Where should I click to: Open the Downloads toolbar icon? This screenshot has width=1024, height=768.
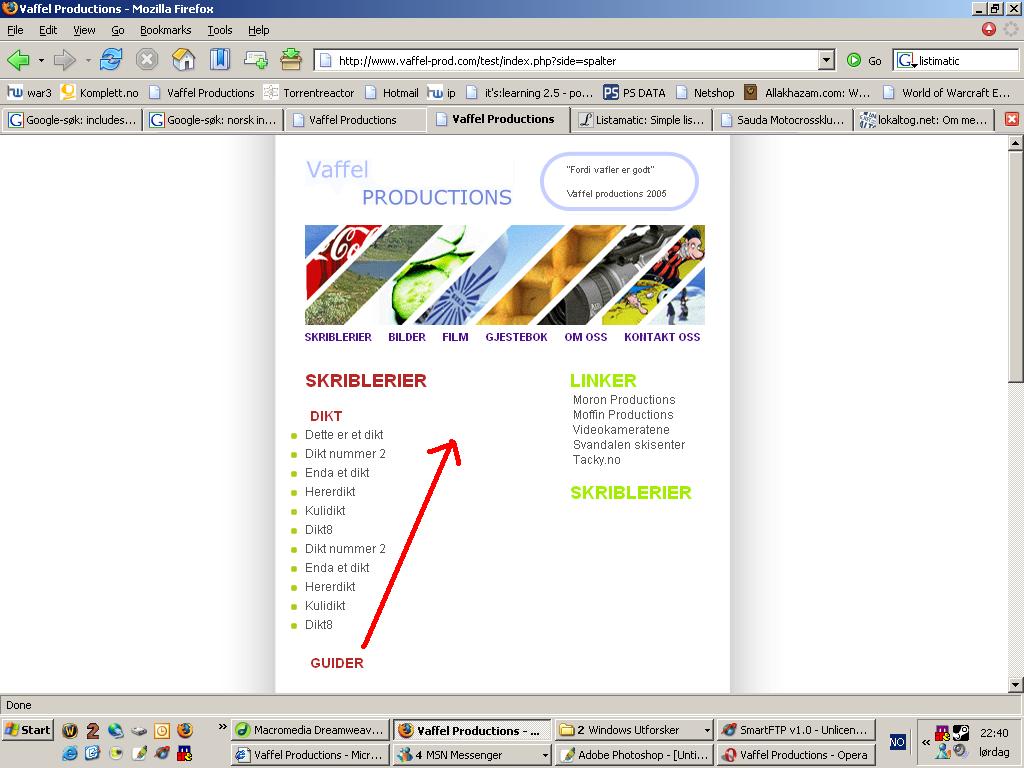[x=291, y=59]
